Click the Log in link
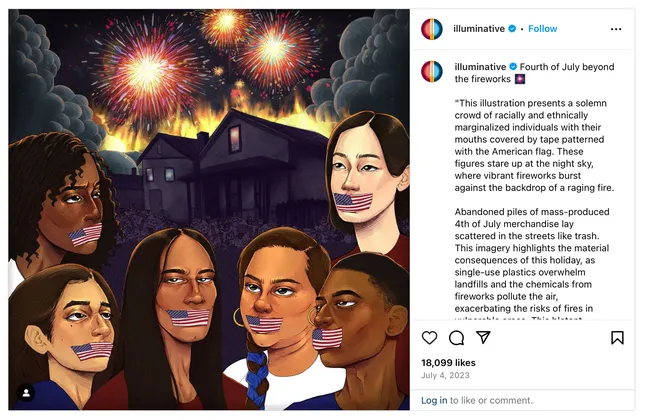 434,400
